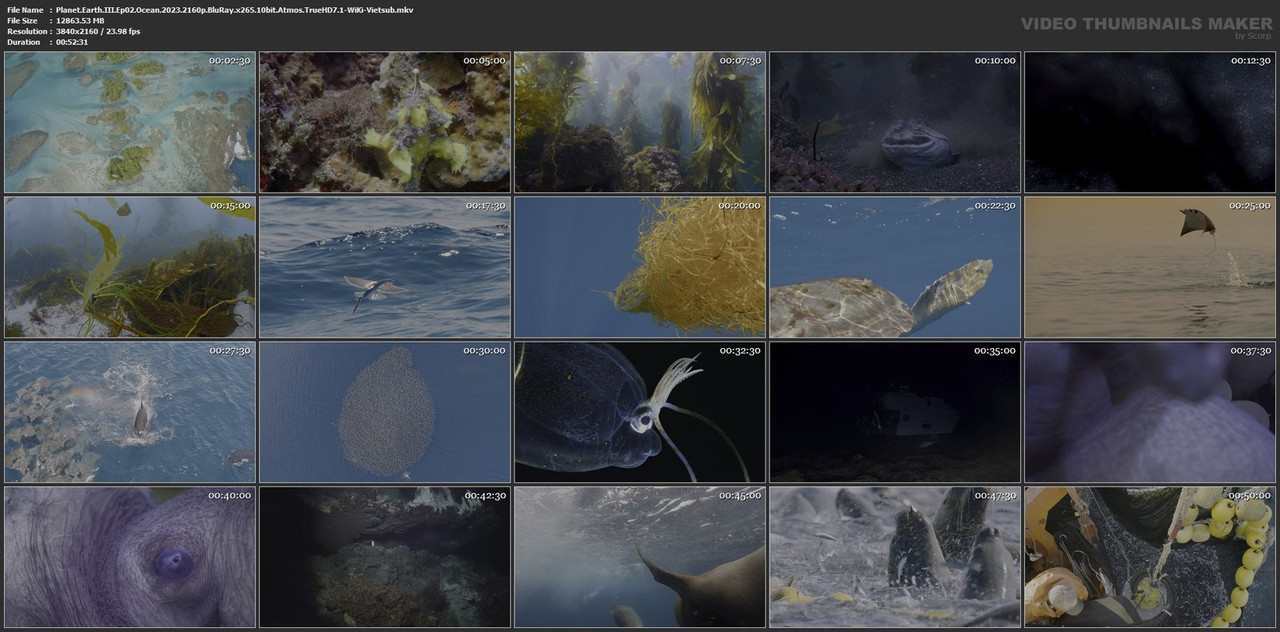Select the thumbnail at 00:05:00

(x=385, y=122)
